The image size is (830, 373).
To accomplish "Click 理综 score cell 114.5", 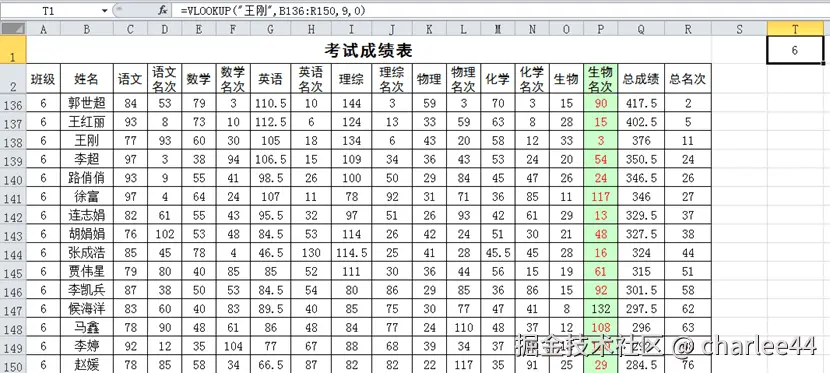I will point(351,253).
